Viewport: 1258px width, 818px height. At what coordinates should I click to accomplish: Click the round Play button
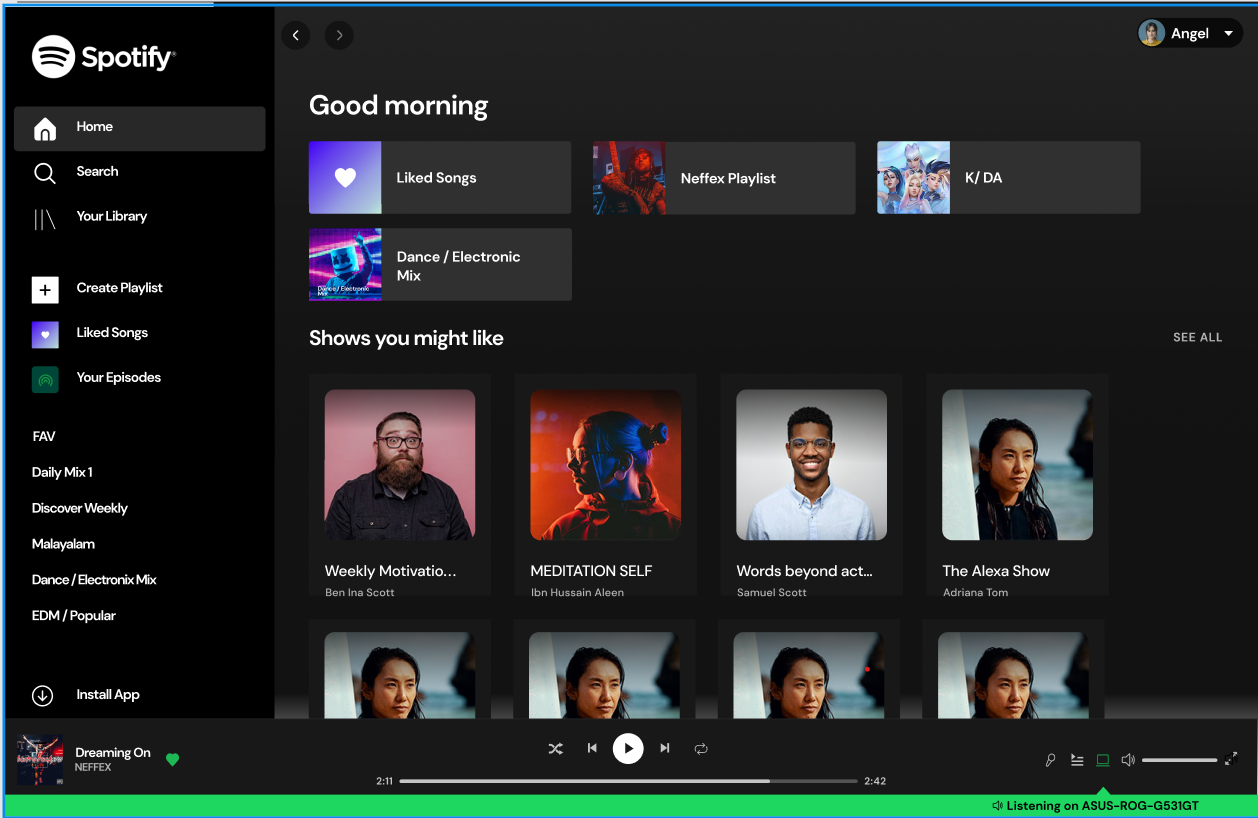click(x=628, y=748)
